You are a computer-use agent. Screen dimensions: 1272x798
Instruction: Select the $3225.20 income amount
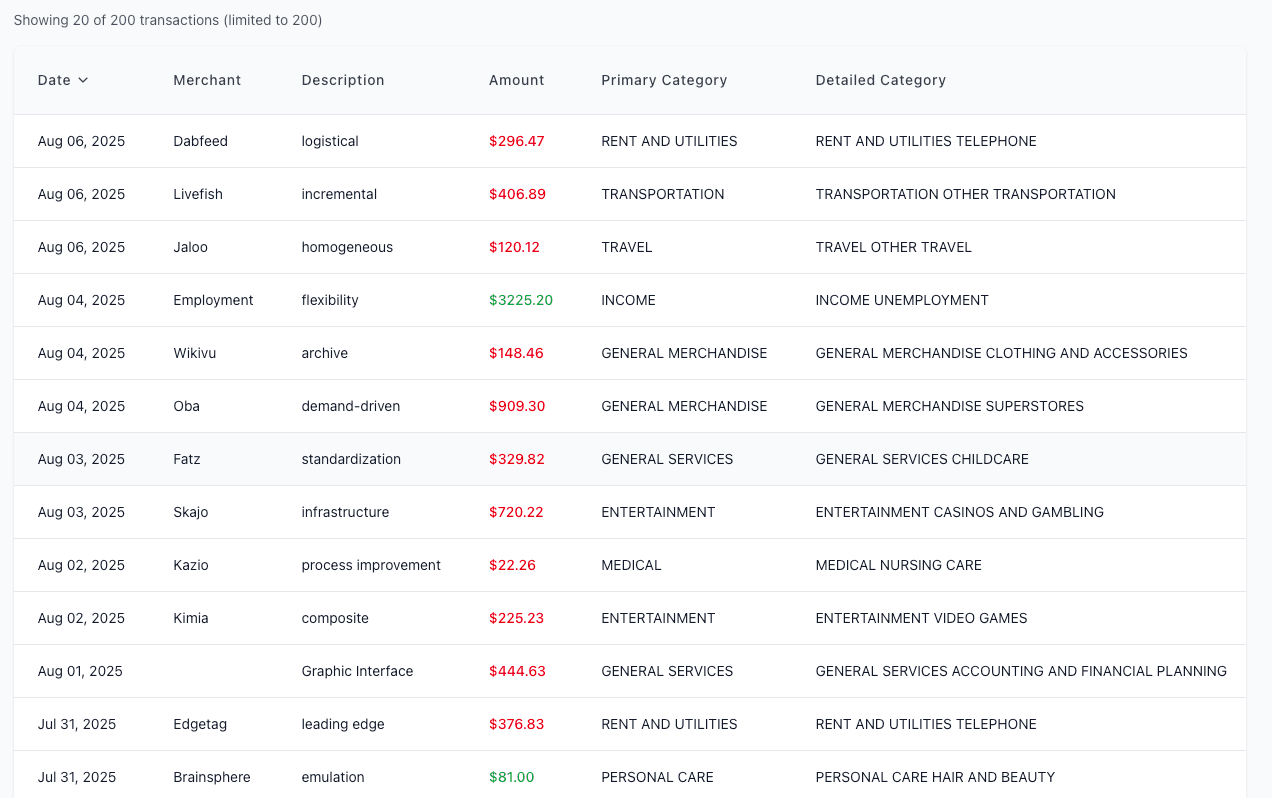coord(520,300)
